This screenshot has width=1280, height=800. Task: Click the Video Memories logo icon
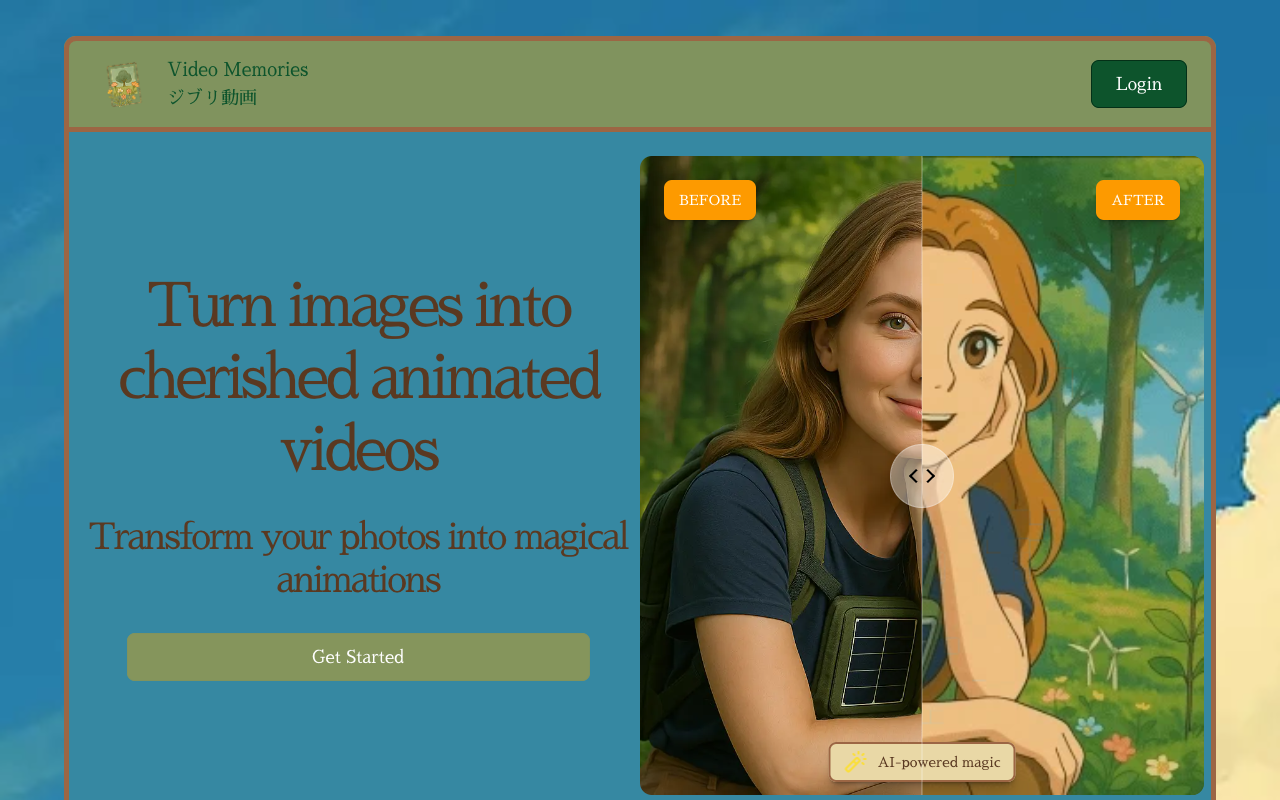pyautogui.click(x=122, y=82)
